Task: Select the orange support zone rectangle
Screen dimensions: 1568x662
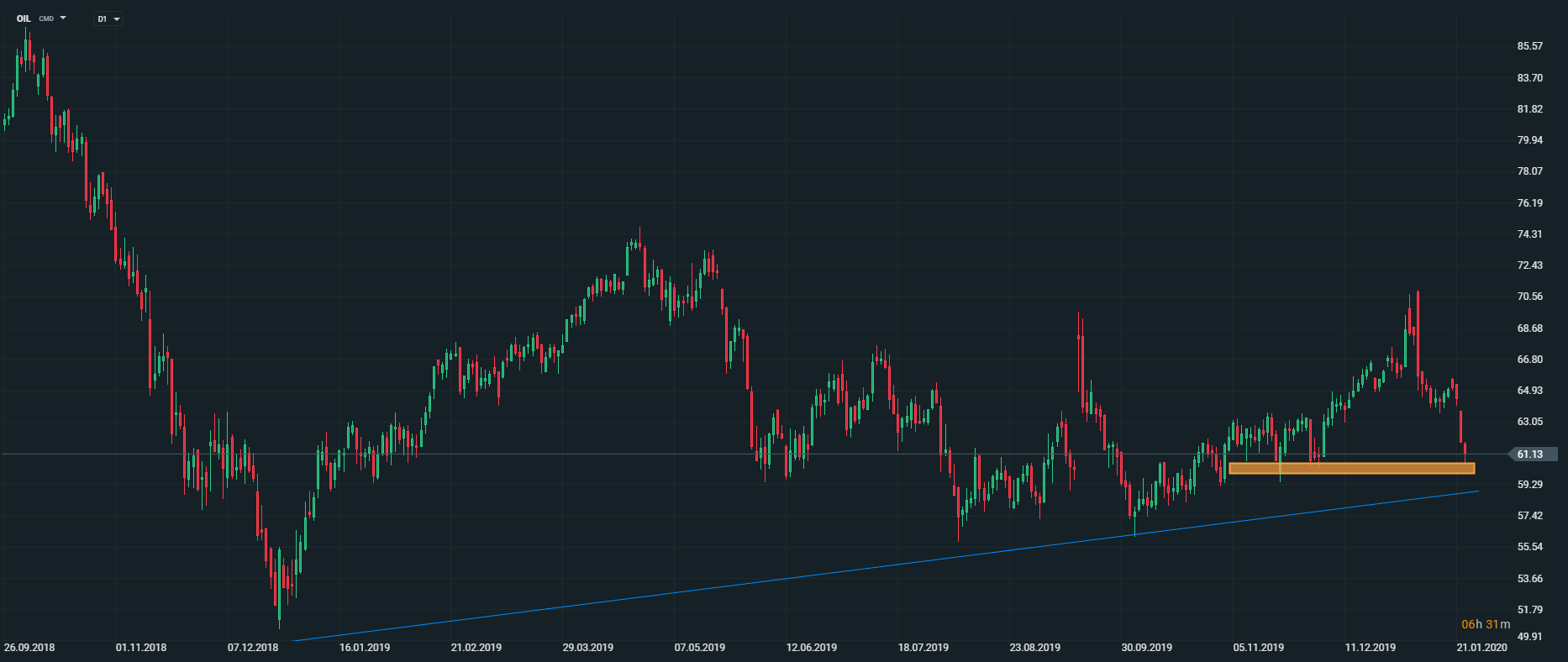Action: (1351, 469)
